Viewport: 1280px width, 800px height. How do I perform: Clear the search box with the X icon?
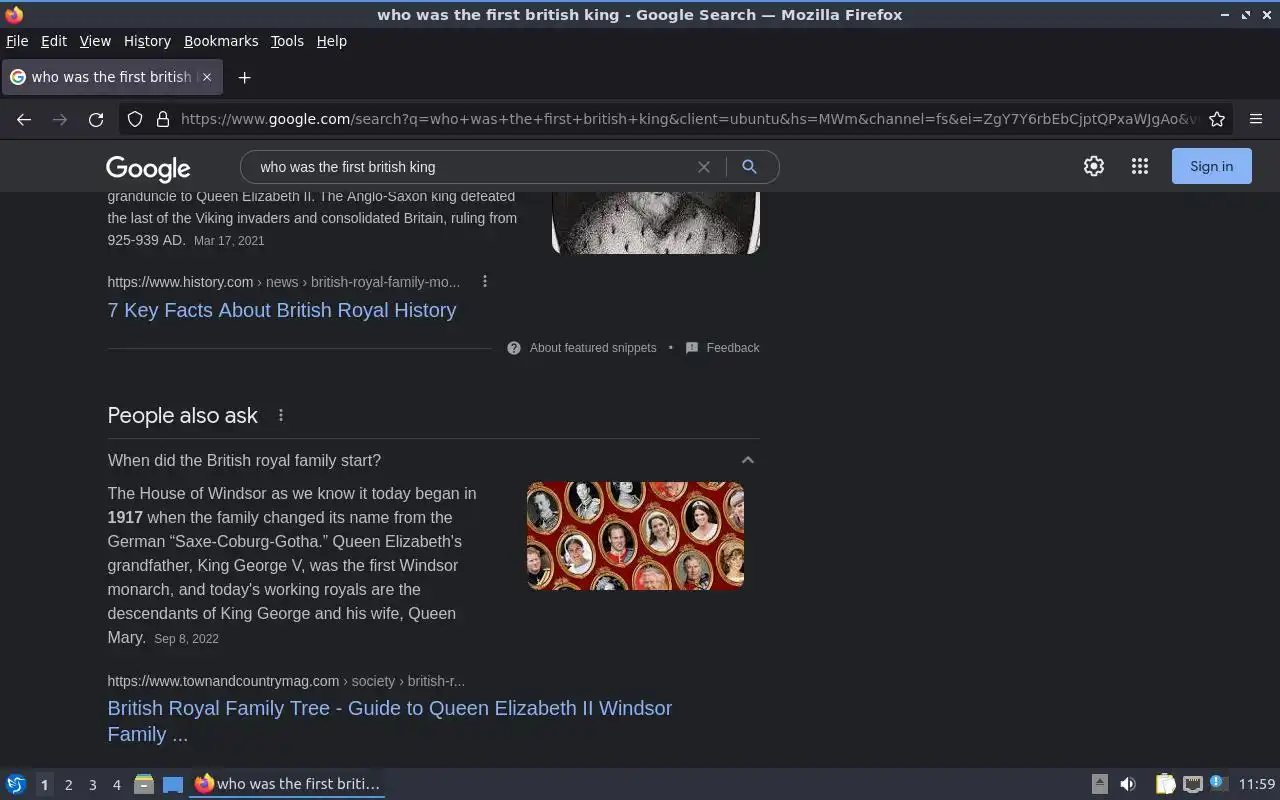[704, 167]
